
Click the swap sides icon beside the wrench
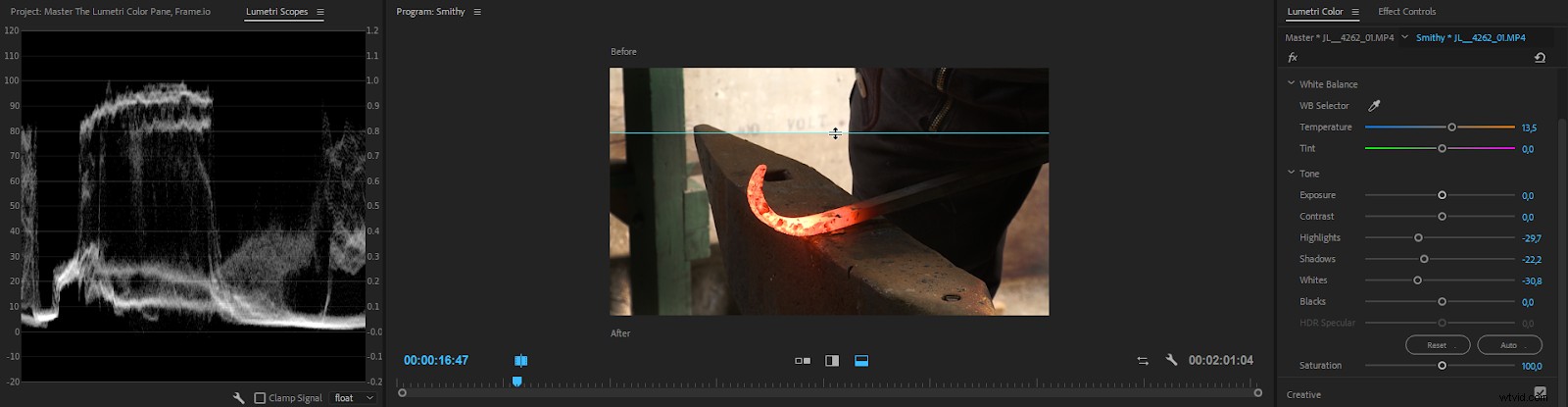(x=1143, y=361)
